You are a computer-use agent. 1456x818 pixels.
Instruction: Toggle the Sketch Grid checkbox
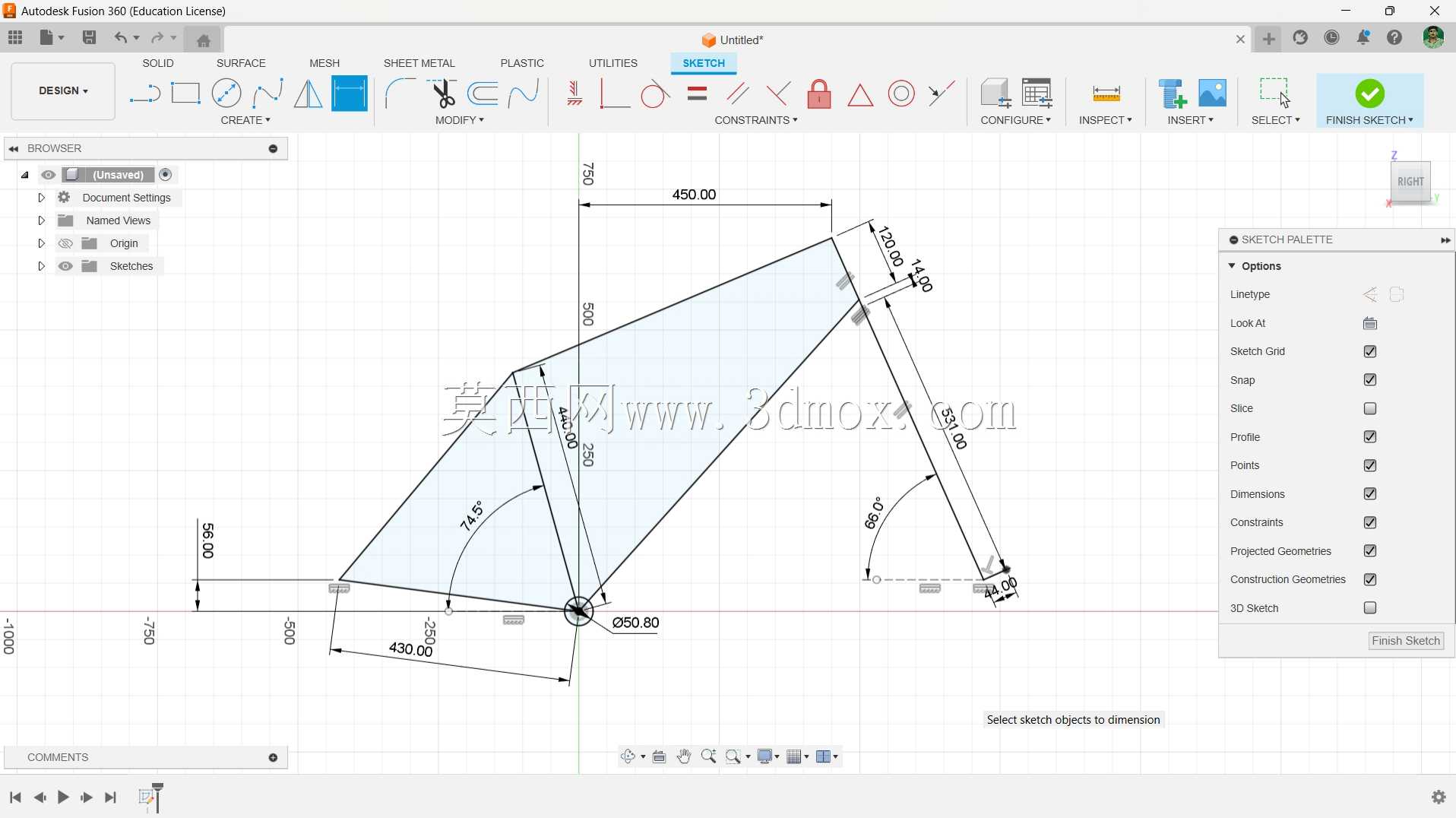1370,351
